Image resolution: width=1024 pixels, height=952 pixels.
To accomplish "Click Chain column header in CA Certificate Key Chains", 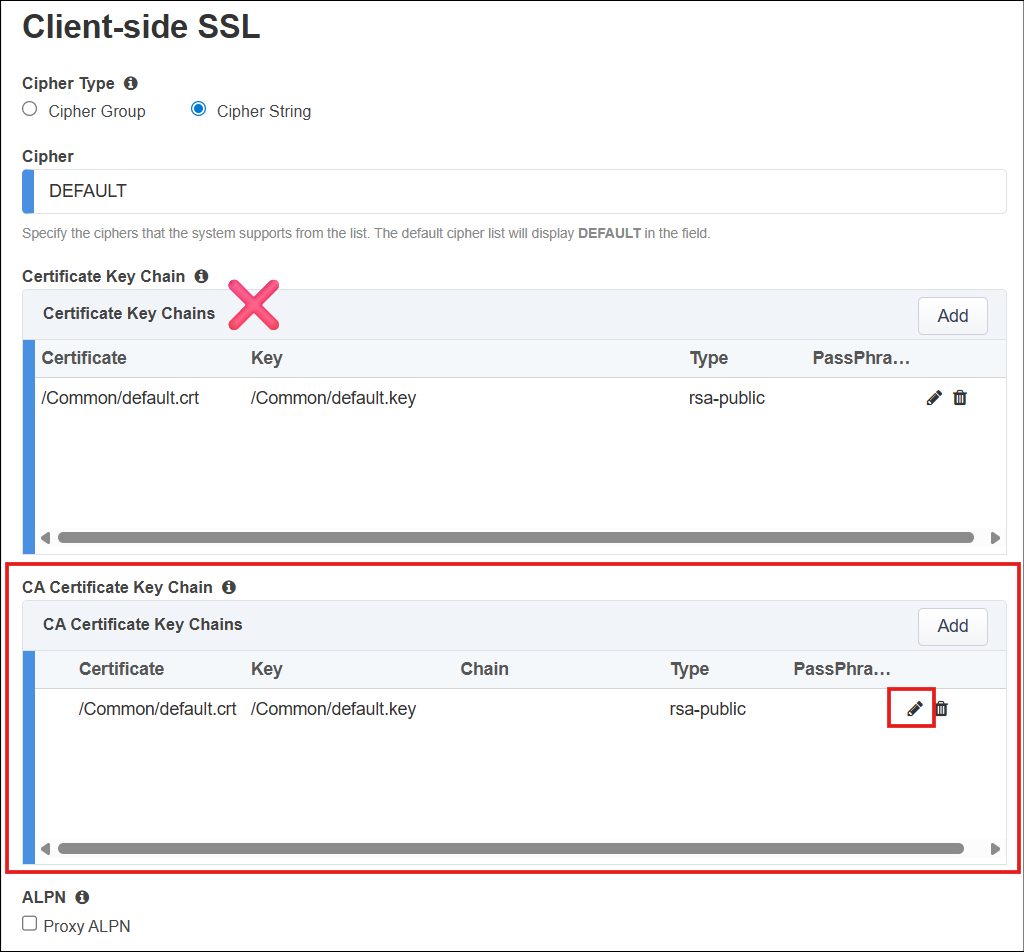I will pyautogui.click(x=484, y=669).
